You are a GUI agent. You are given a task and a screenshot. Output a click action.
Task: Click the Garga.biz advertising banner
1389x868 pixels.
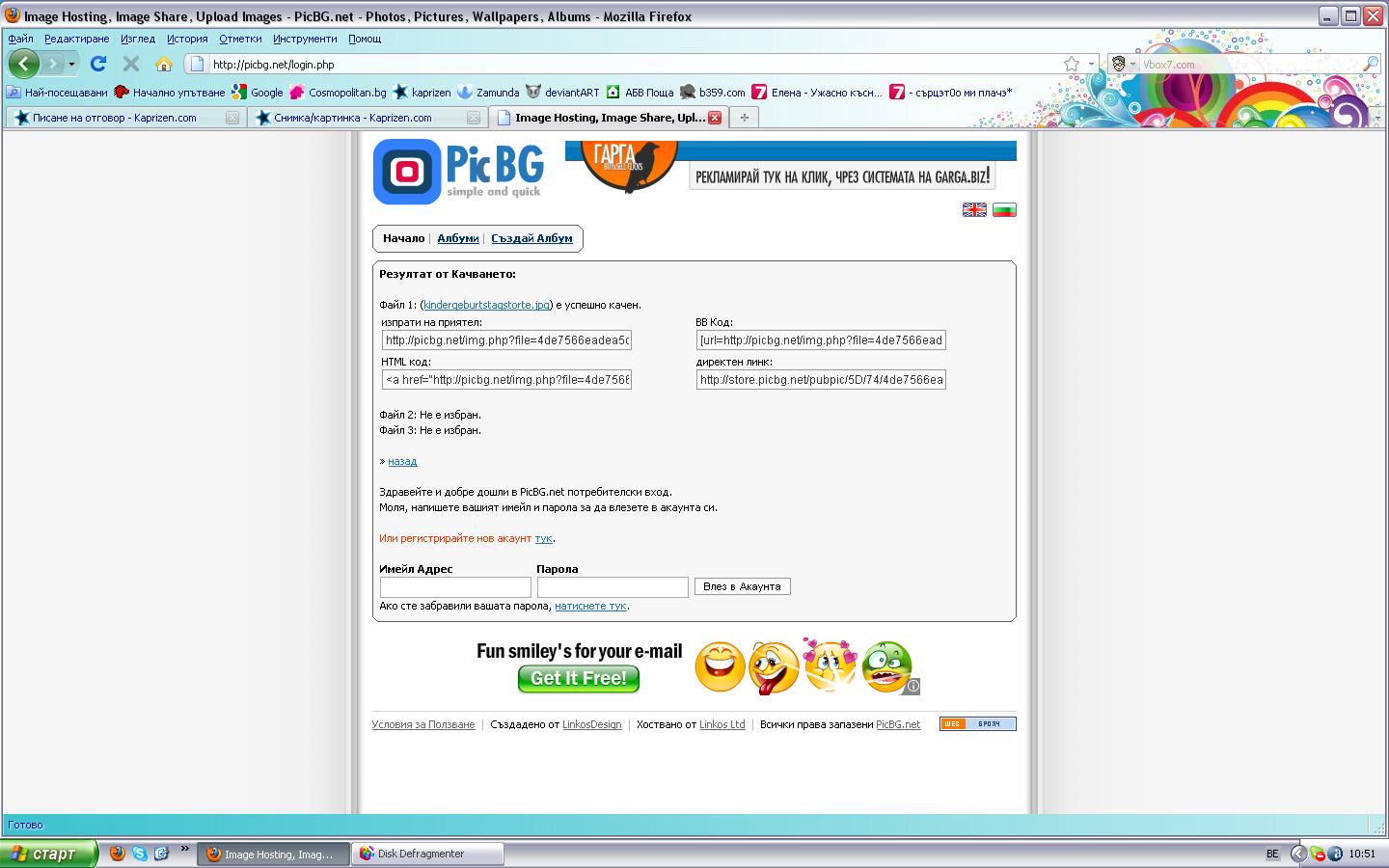tap(791, 168)
